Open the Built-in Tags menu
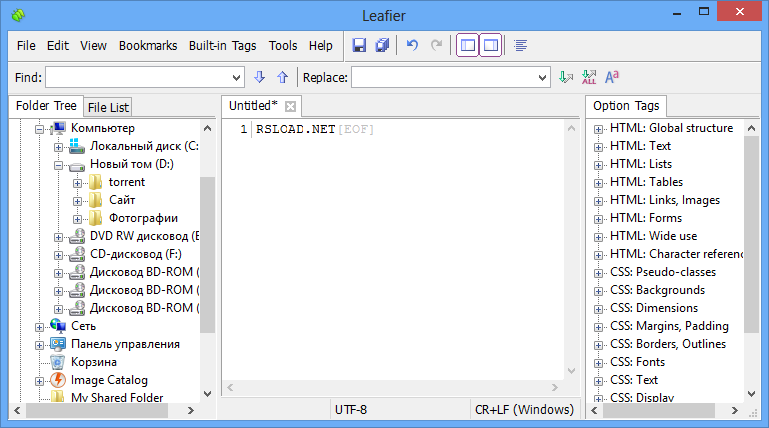769x428 pixels. pos(223,46)
